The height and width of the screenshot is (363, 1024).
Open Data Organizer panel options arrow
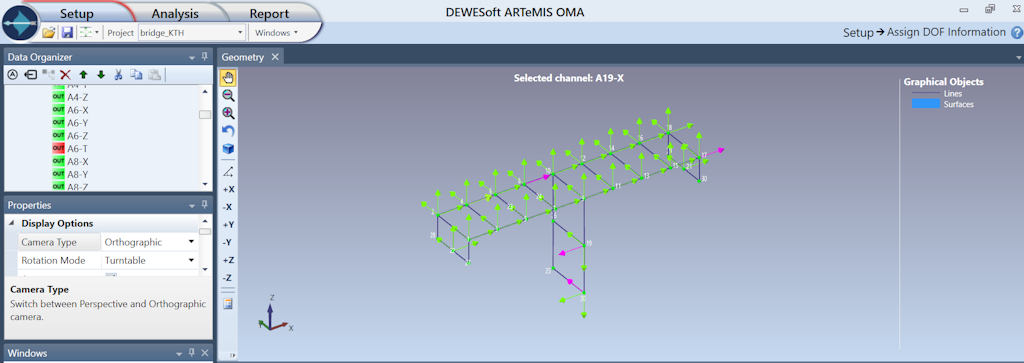pyautogui.click(x=191, y=57)
